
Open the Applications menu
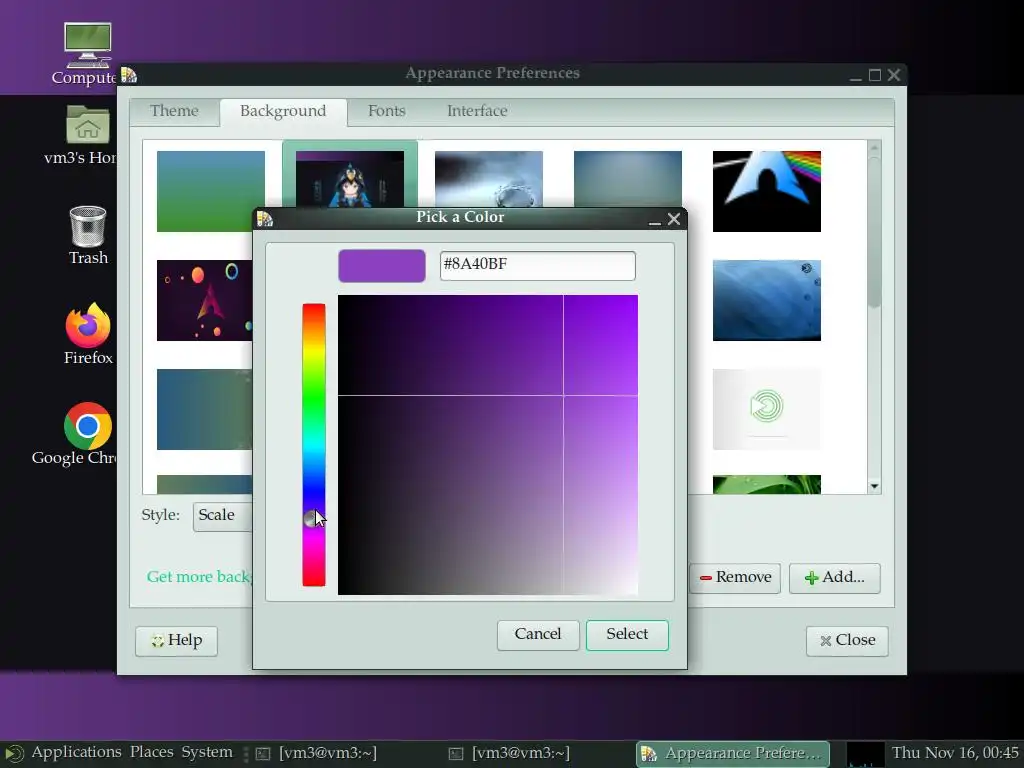coord(76,752)
